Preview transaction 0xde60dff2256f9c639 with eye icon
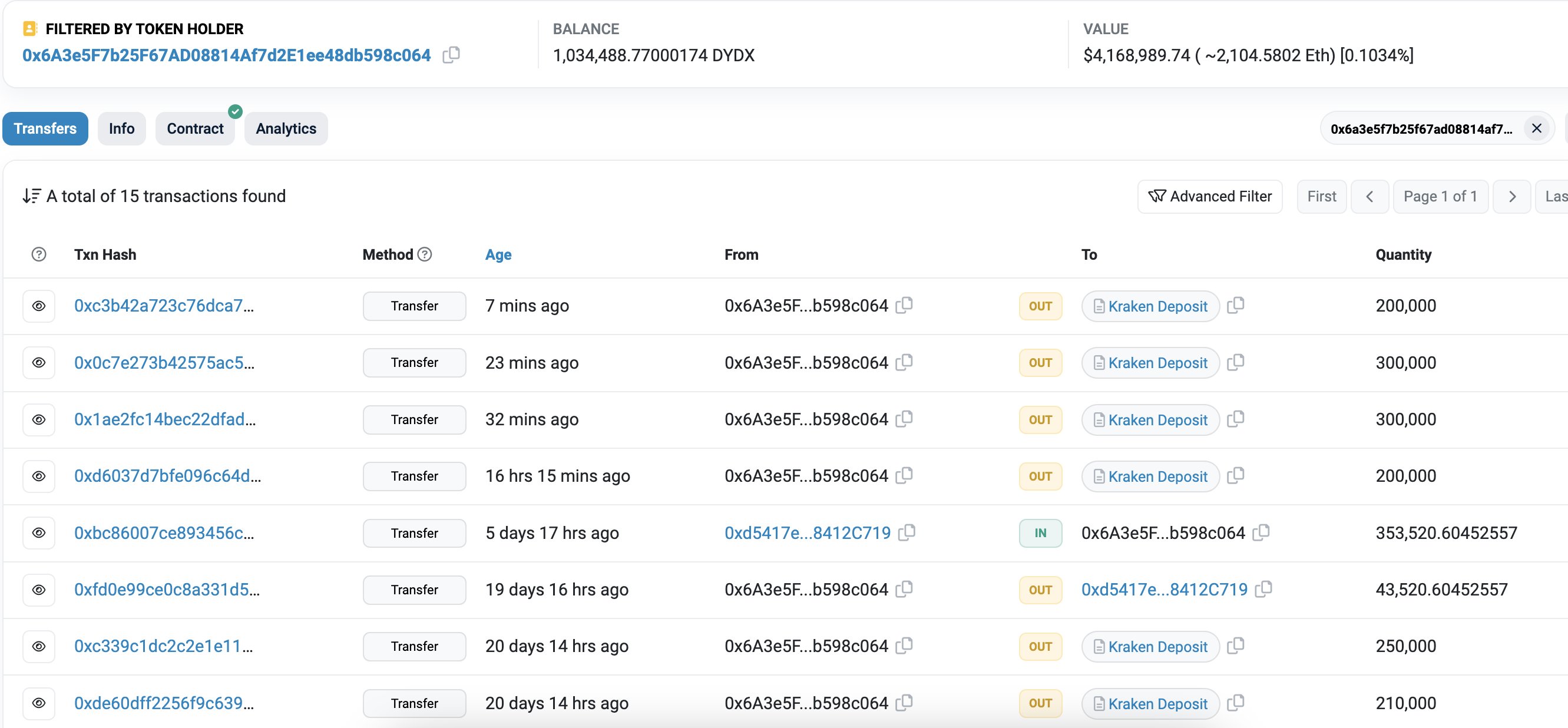The height and width of the screenshot is (728, 1568). pyautogui.click(x=39, y=704)
